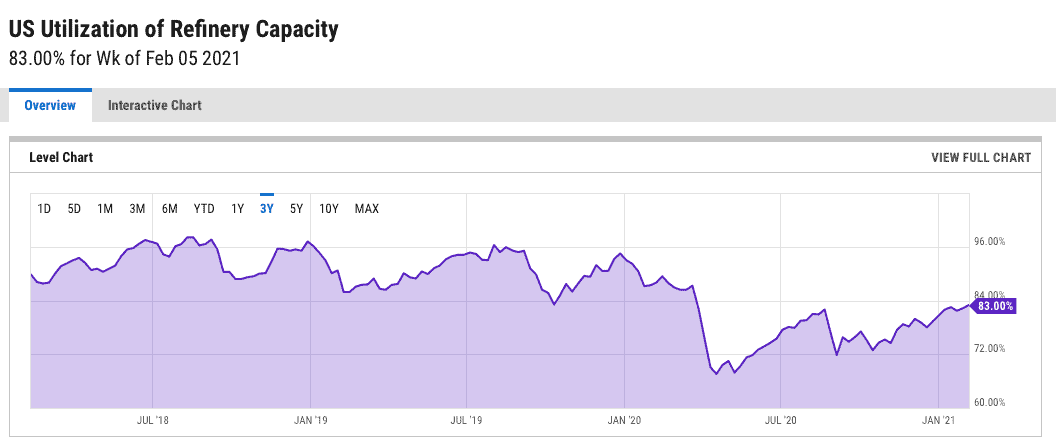Select the 1D time range
This screenshot has height=446, width=1056.
(x=44, y=209)
